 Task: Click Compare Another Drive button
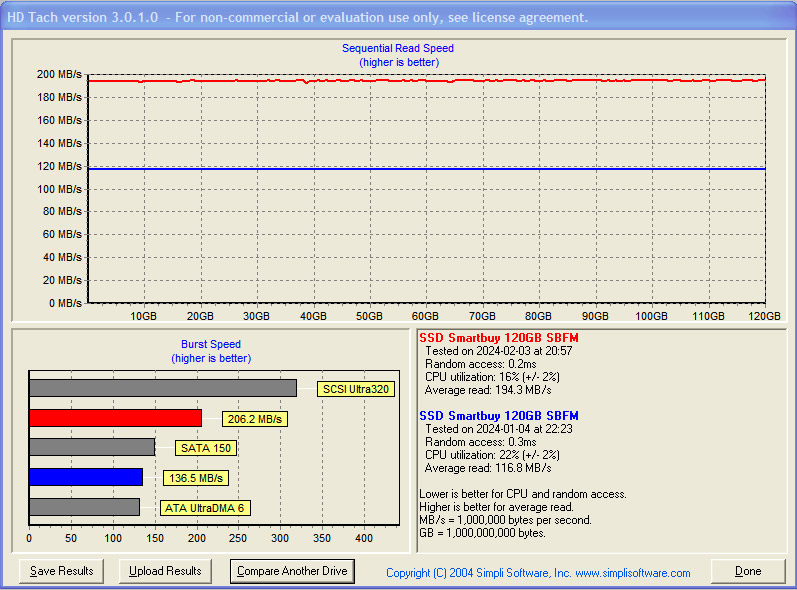(x=293, y=571)
